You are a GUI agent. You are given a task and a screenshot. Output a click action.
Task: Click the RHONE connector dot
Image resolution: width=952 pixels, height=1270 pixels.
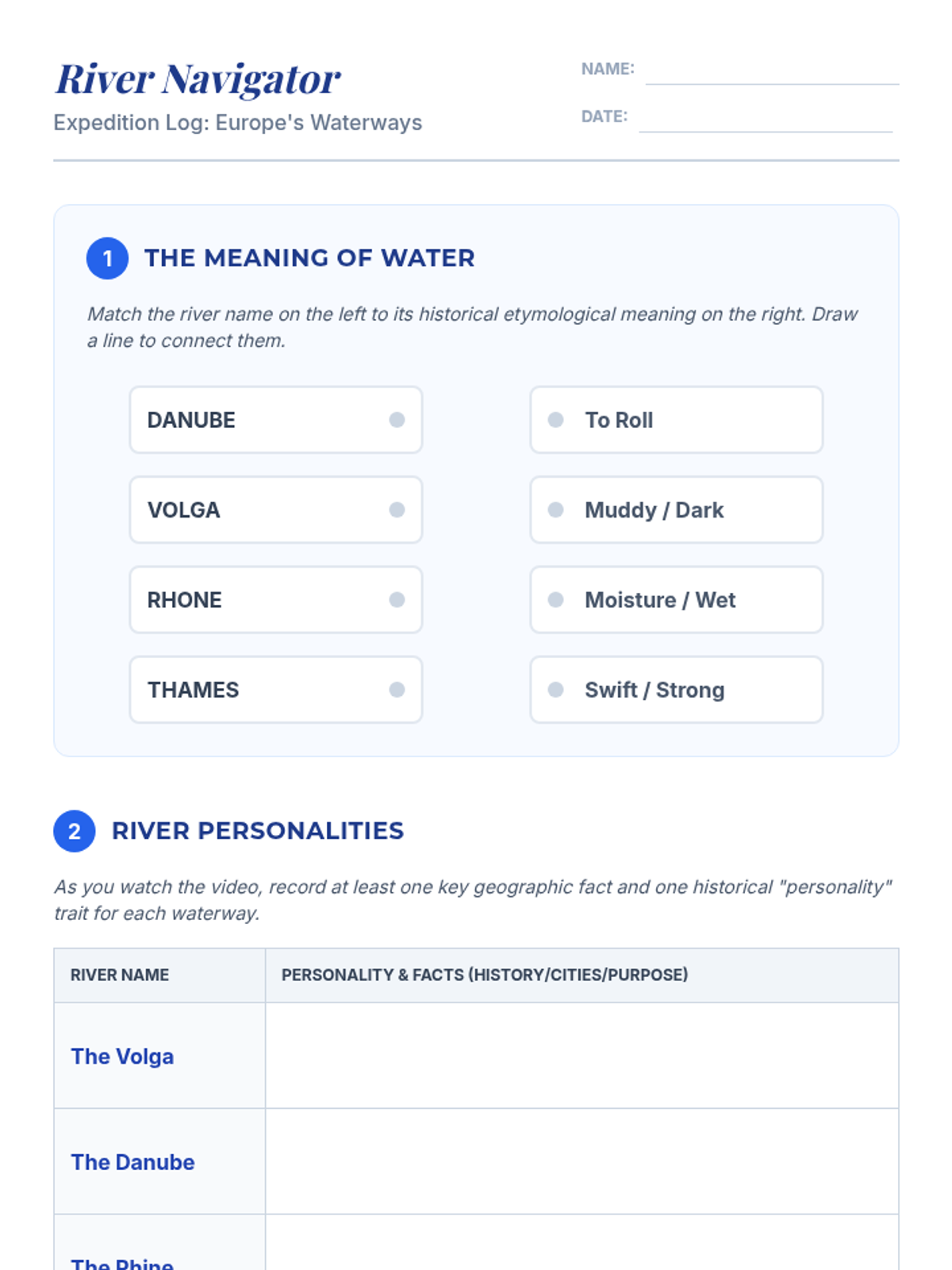[x=397, y=600]
